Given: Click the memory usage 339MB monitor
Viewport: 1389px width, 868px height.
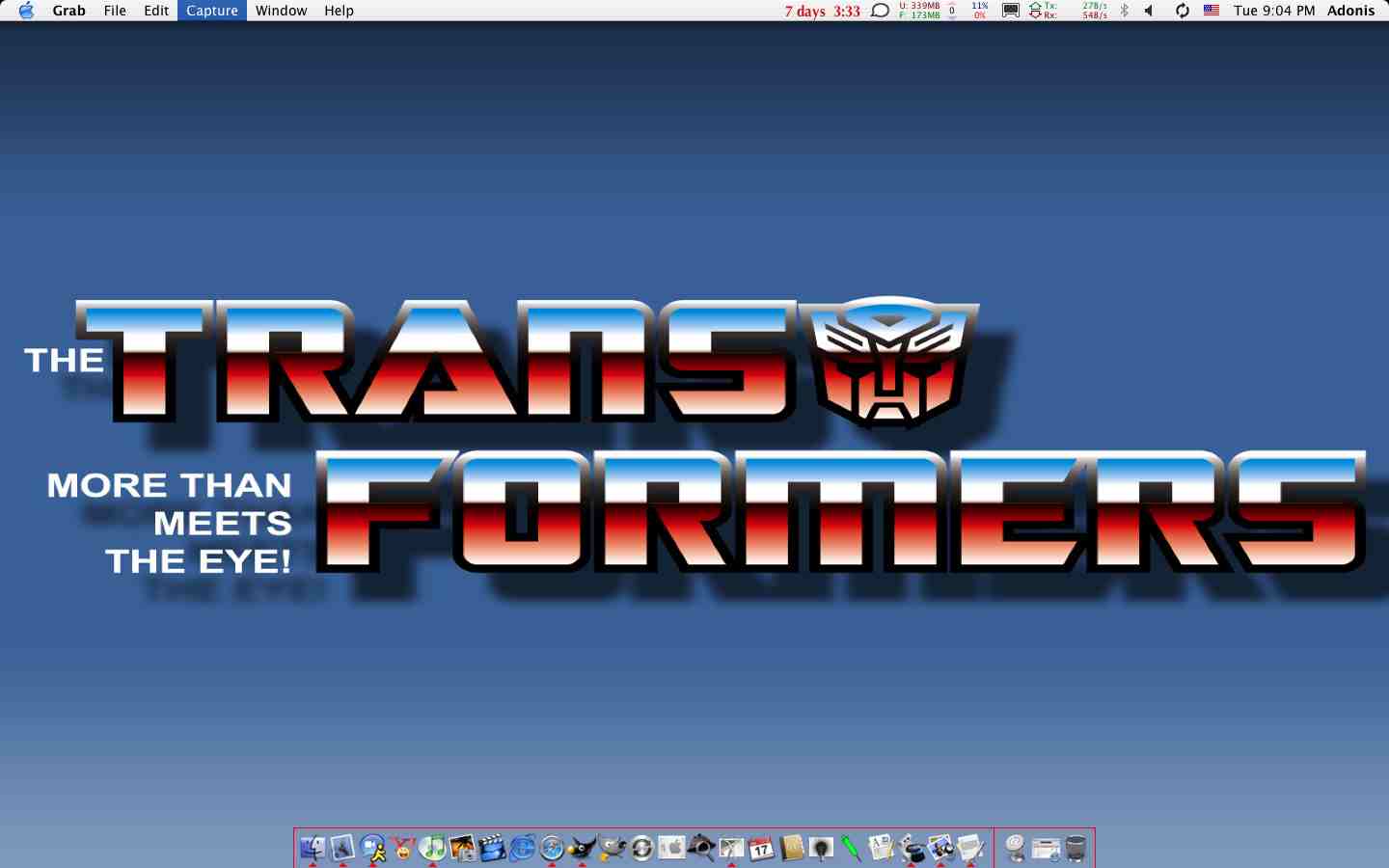Looking at the screenshot, I should coord(919,11).
